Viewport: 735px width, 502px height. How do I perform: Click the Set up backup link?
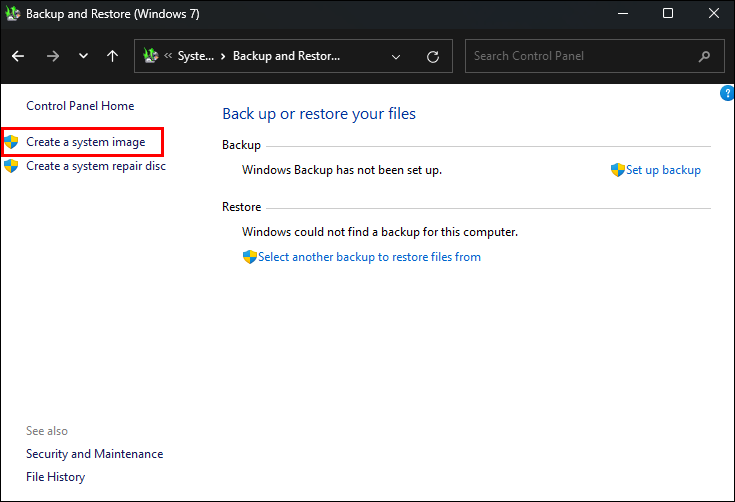662,170
